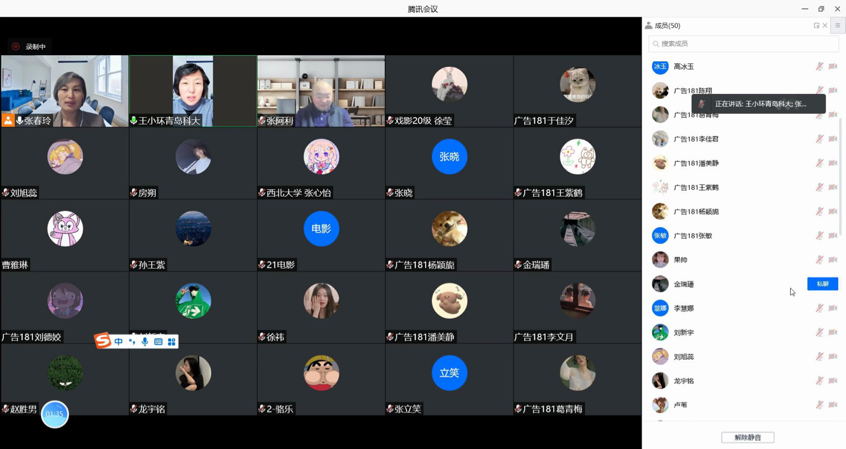Viewport: 846px width, 449px height.
Task: Select 张春玲 host video tile
Action: [x=65, y=91]
